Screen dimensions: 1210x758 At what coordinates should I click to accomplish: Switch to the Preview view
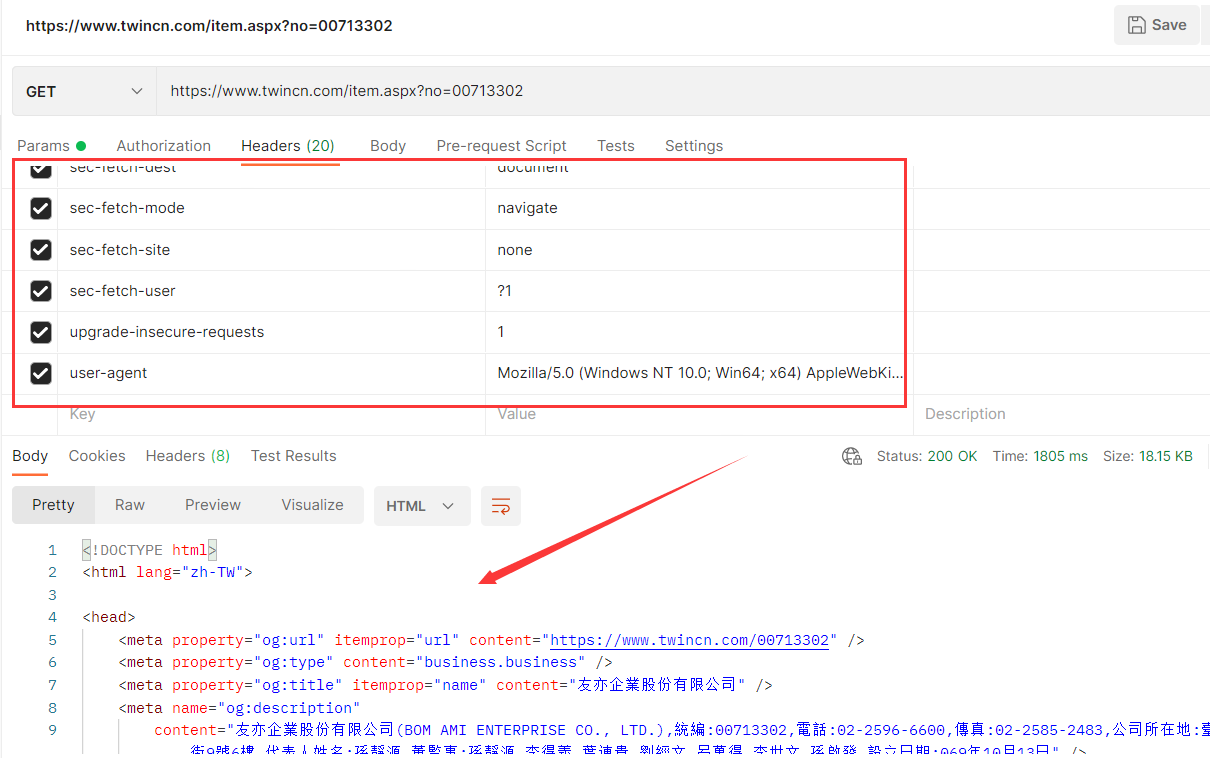tap(213, 505)
